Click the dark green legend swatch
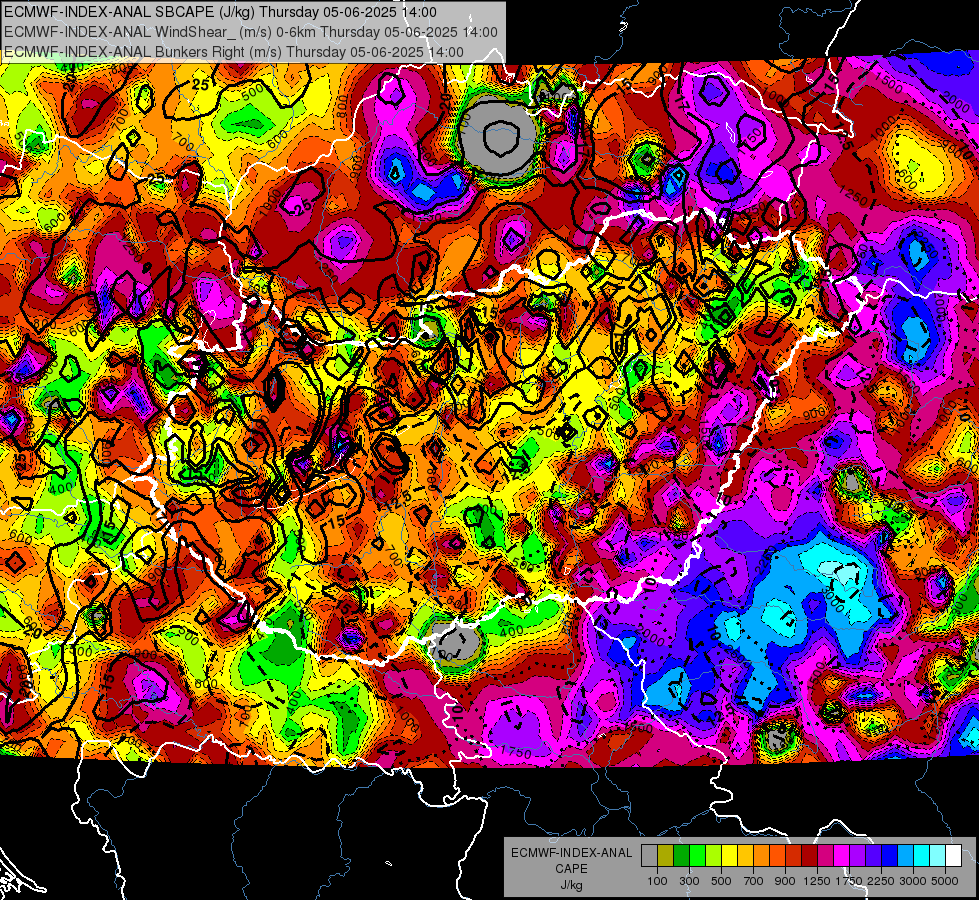979x900 pixels. (x=681, y=855)
